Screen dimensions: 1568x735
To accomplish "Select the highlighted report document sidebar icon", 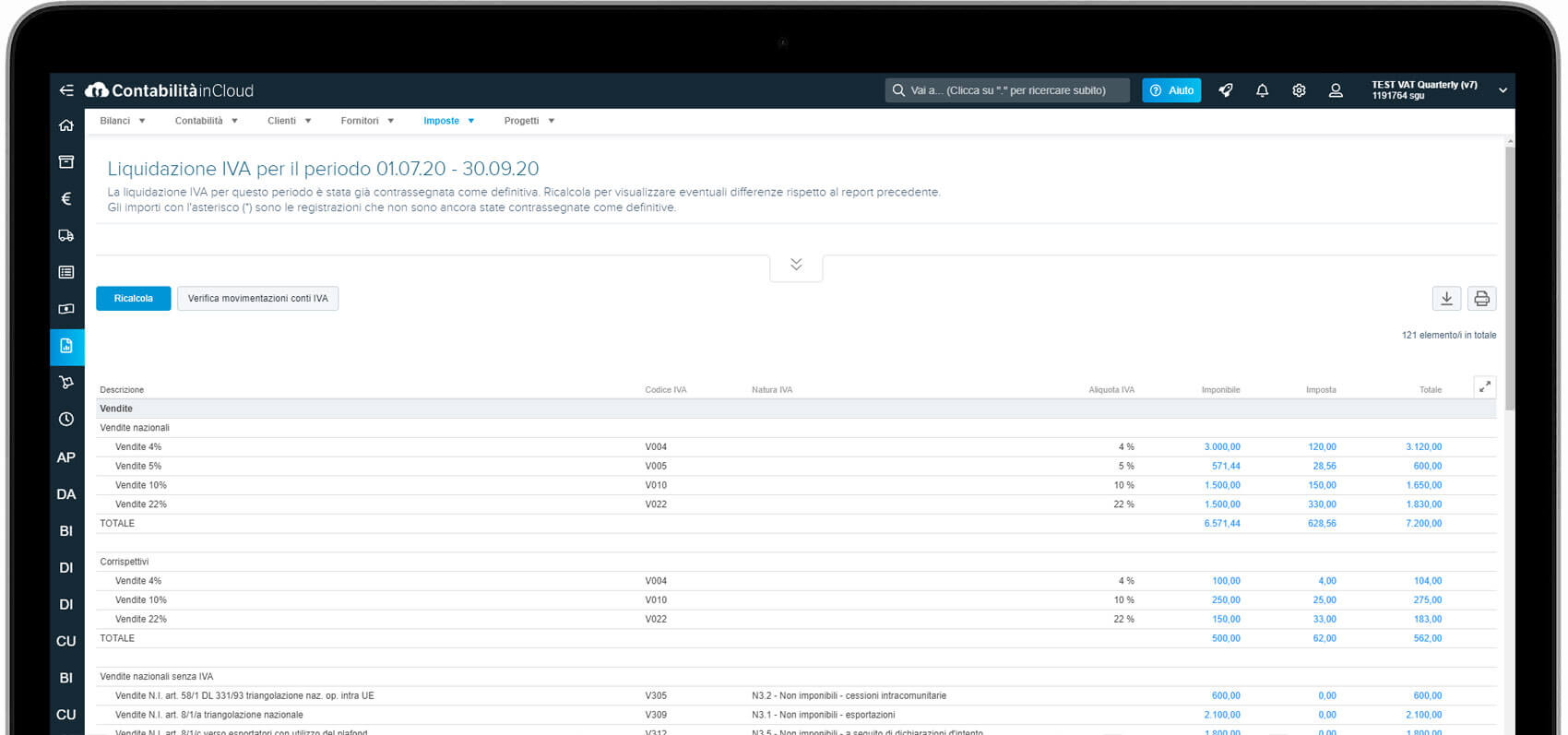I will 66,347.
